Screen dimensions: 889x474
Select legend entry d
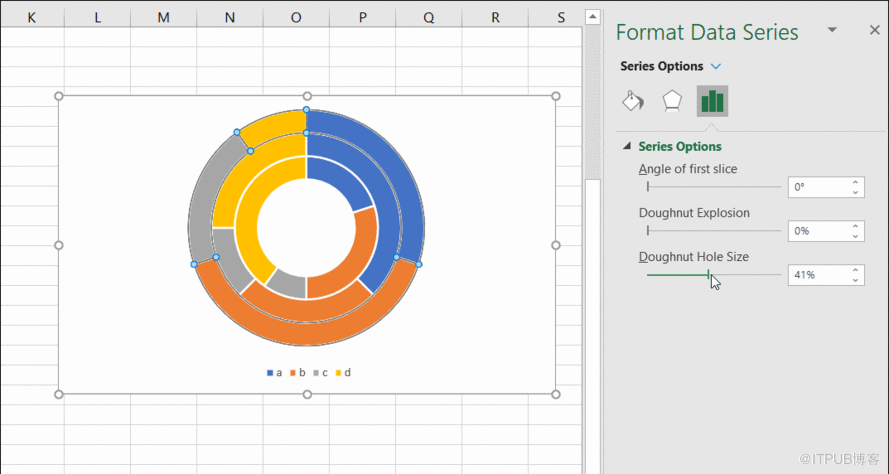click(343, 373)
